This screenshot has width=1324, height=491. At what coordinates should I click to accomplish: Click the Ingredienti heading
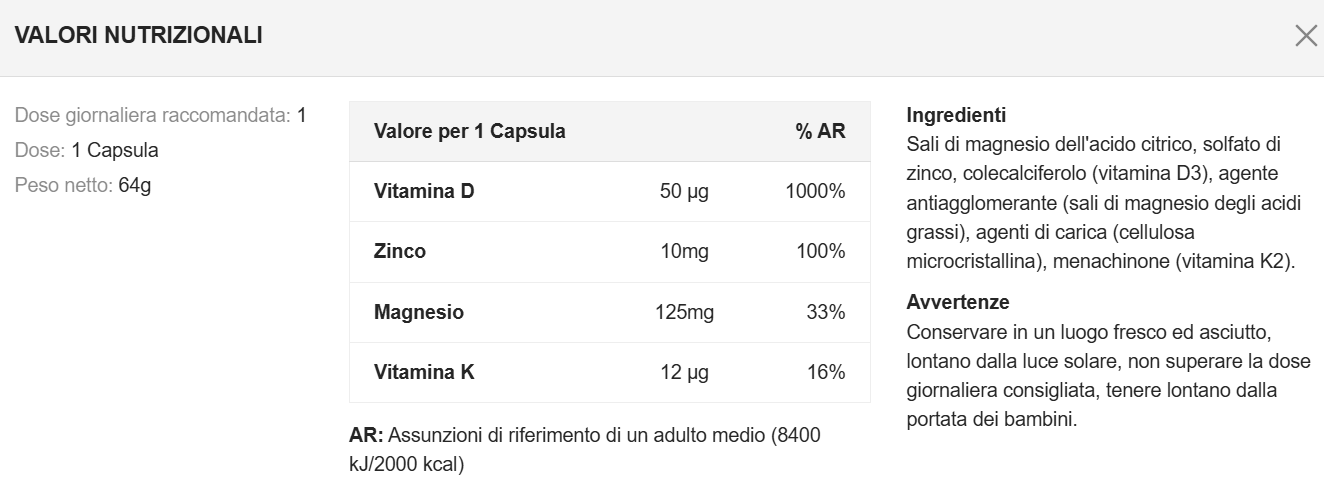pos(956,114)
